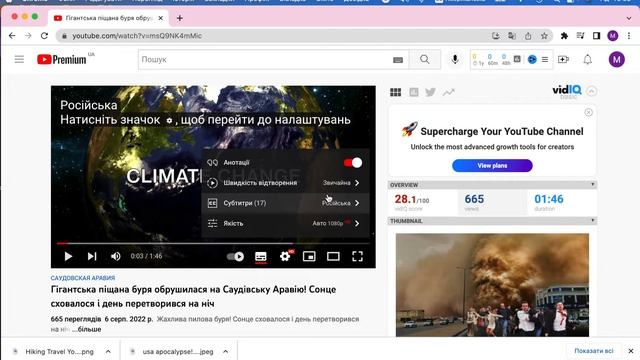The width and height of the screenshot is (640, 360).
Task: Go back in browser history
Action: [x=12, y=36]
